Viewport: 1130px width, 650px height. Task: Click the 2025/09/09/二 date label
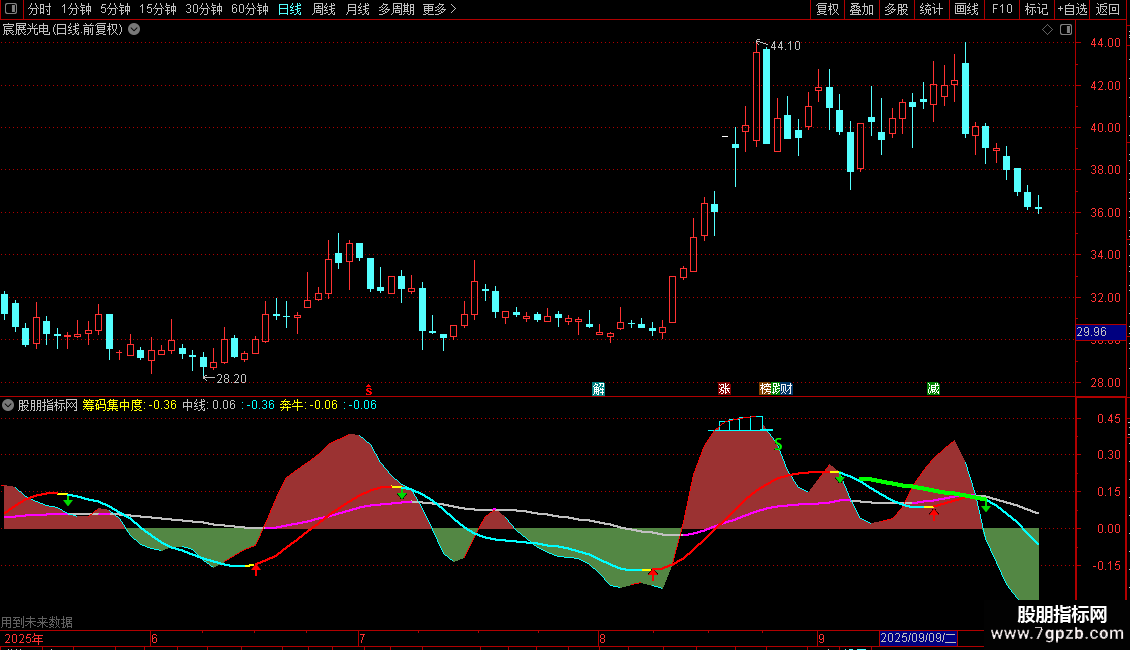click(918, 638)
